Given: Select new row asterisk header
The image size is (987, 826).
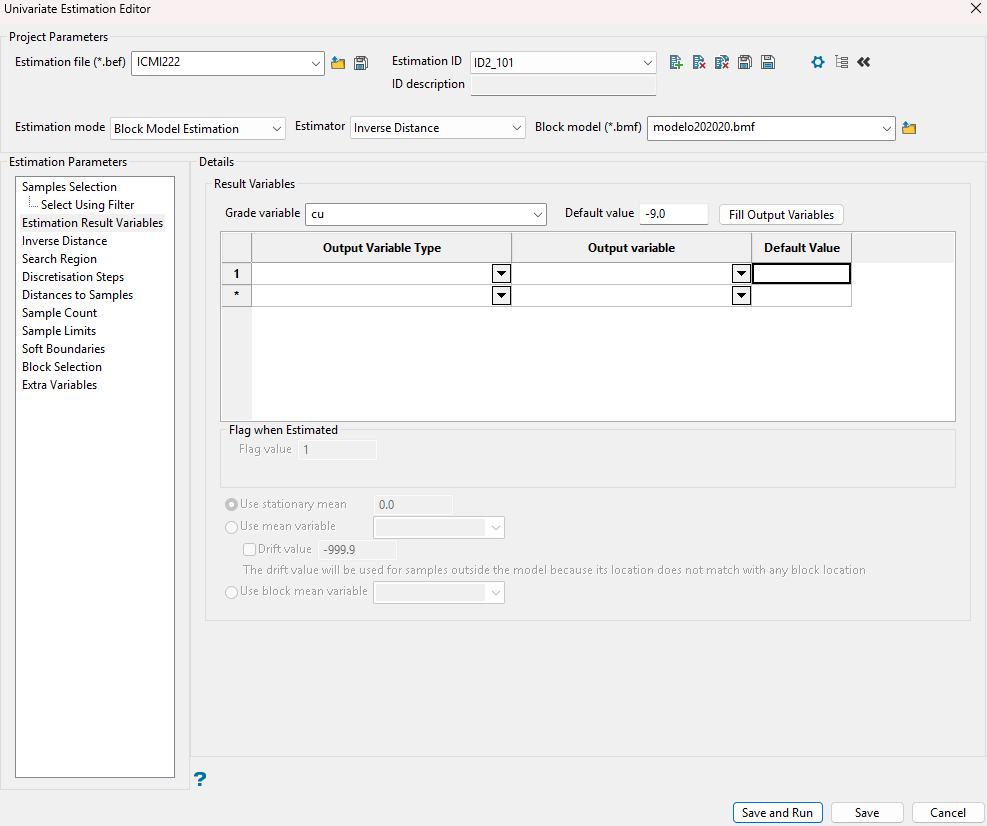Looking at the screenshot, I should click(x=237, y=295).
